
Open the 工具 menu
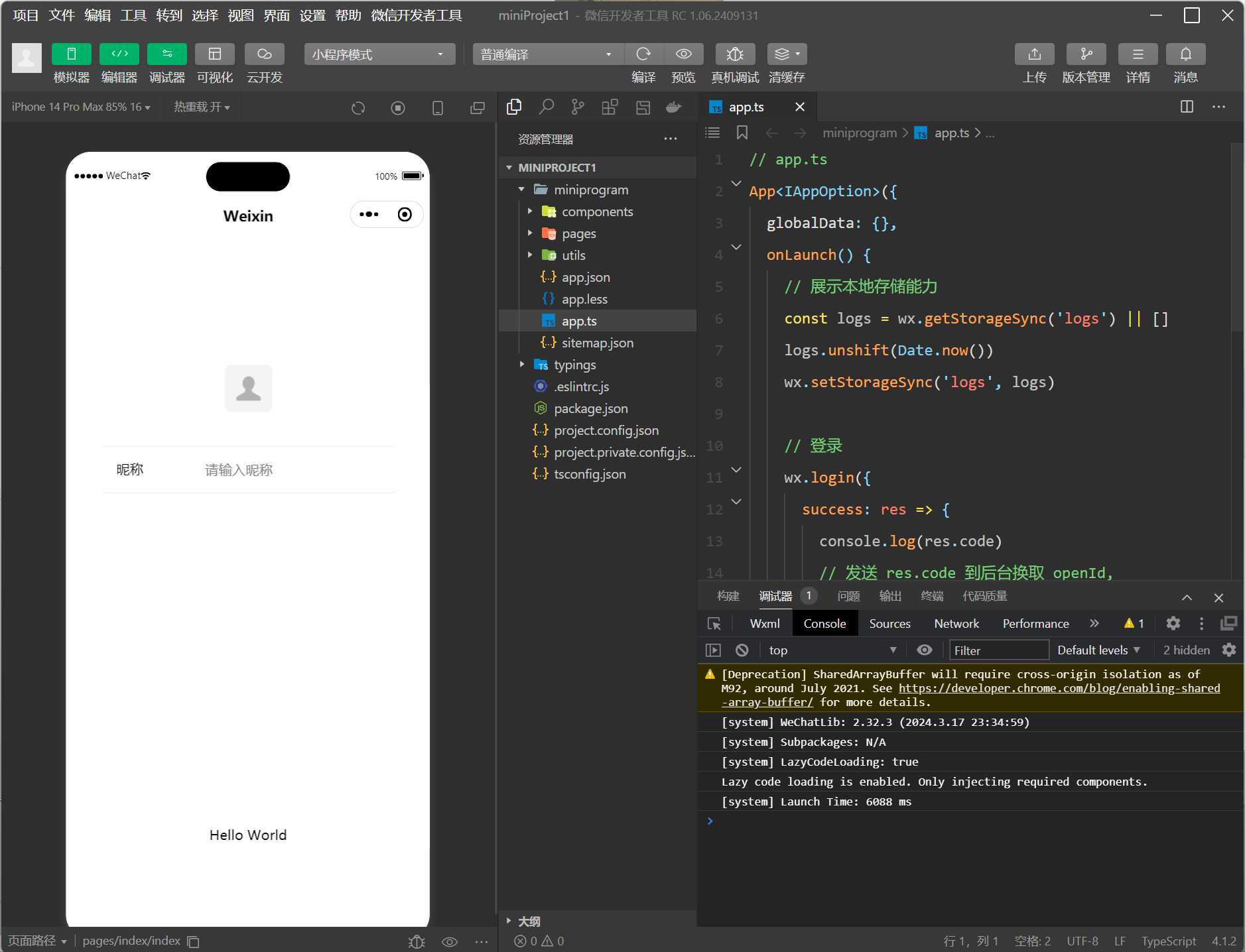133,15
